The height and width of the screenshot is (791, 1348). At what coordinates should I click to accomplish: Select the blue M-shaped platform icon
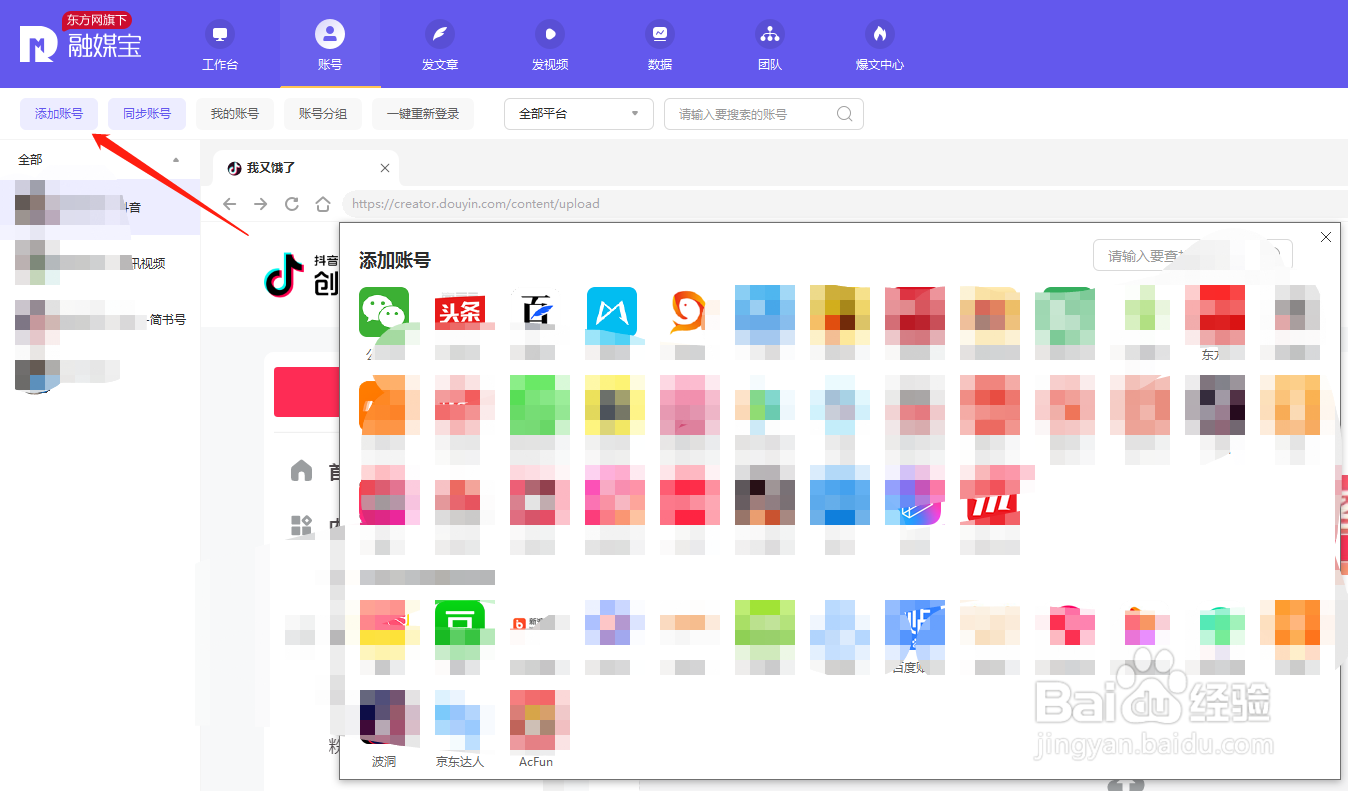click(x=611, y=312)
